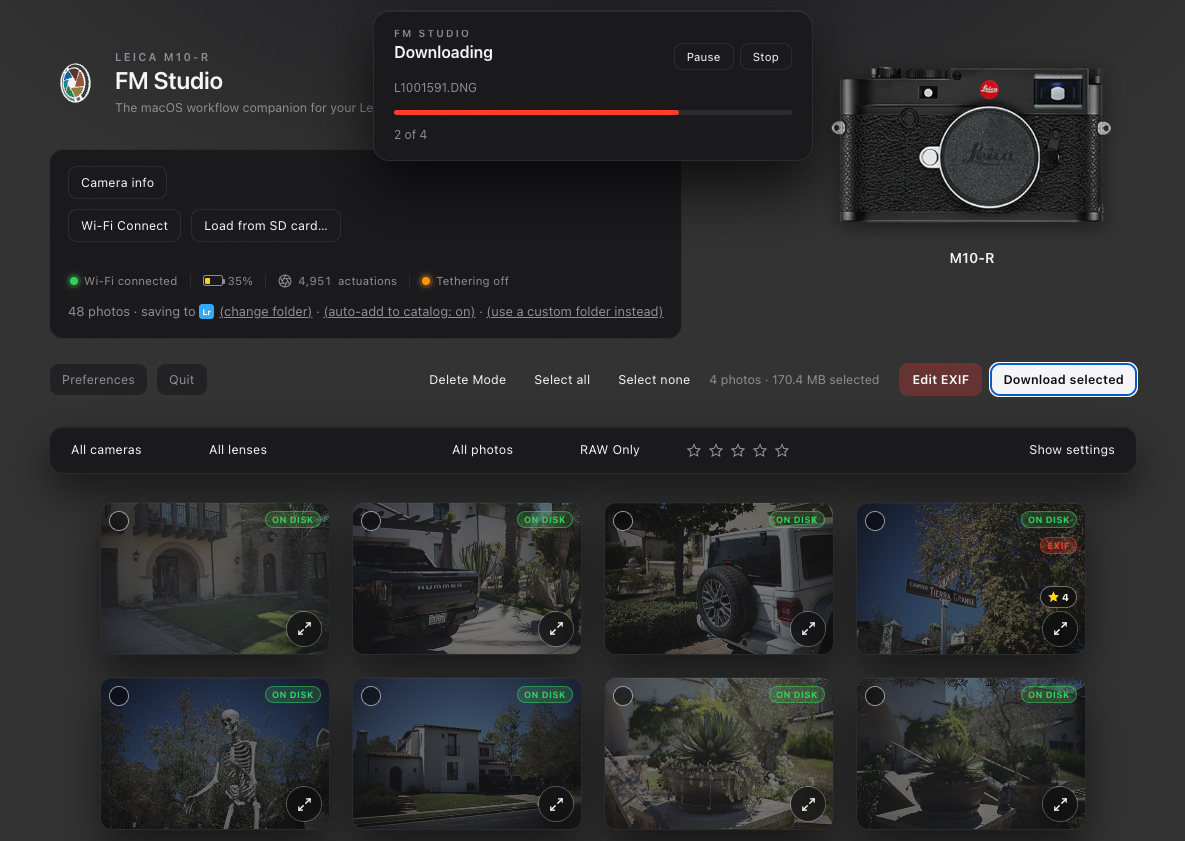The image size is (1185, 841).
Task: Expand the Tierra Grande street sign photo
Action: click(x=1060, y=629)
